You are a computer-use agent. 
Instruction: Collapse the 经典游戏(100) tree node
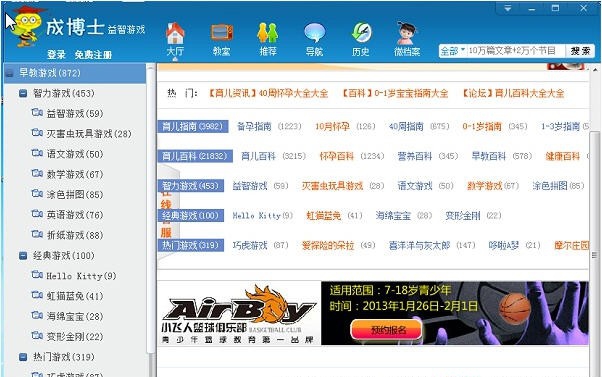tap(23, 255)
